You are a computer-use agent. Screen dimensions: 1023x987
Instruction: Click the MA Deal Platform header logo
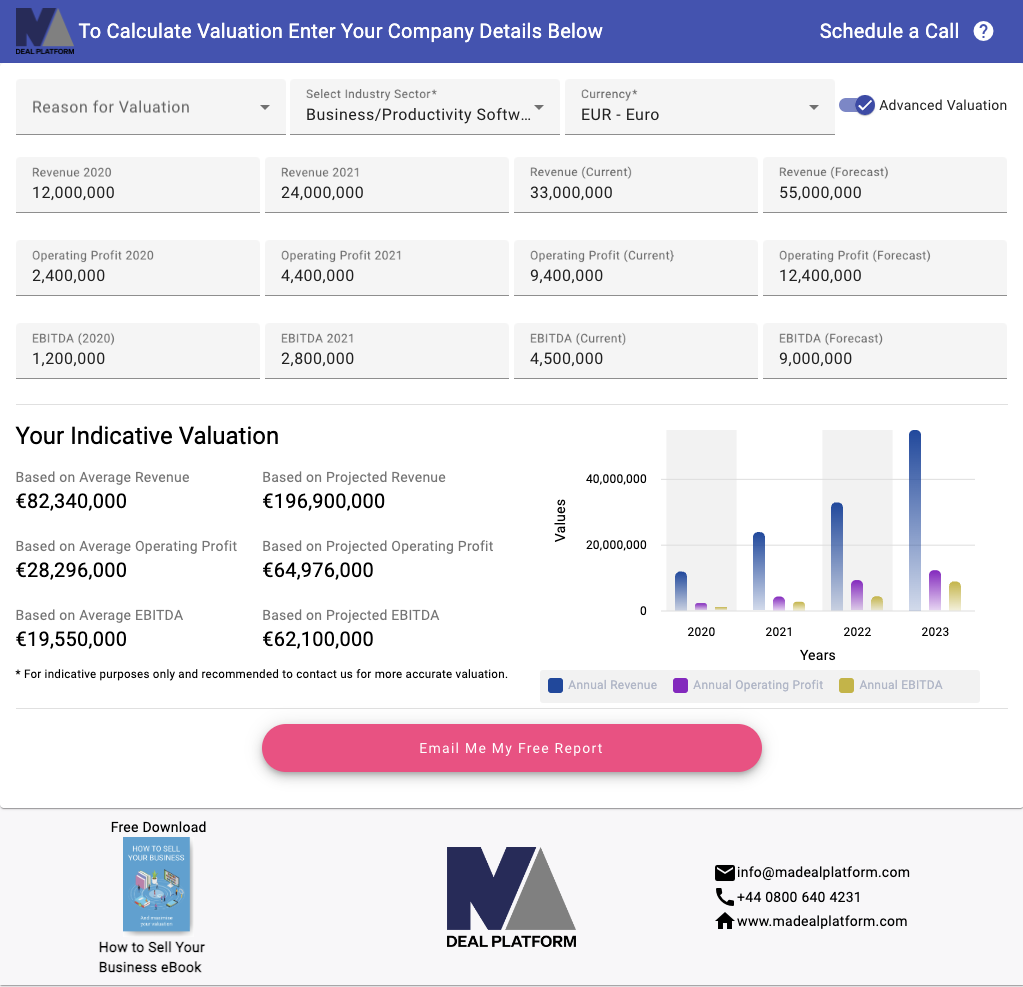pyautogui.click(x=44, y=31)
